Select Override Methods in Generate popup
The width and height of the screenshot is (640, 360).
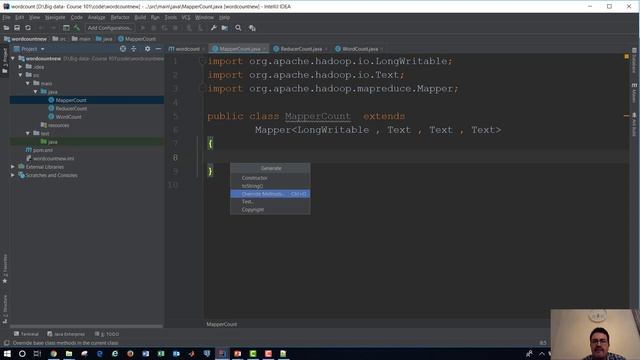click(x=270, y=194)
